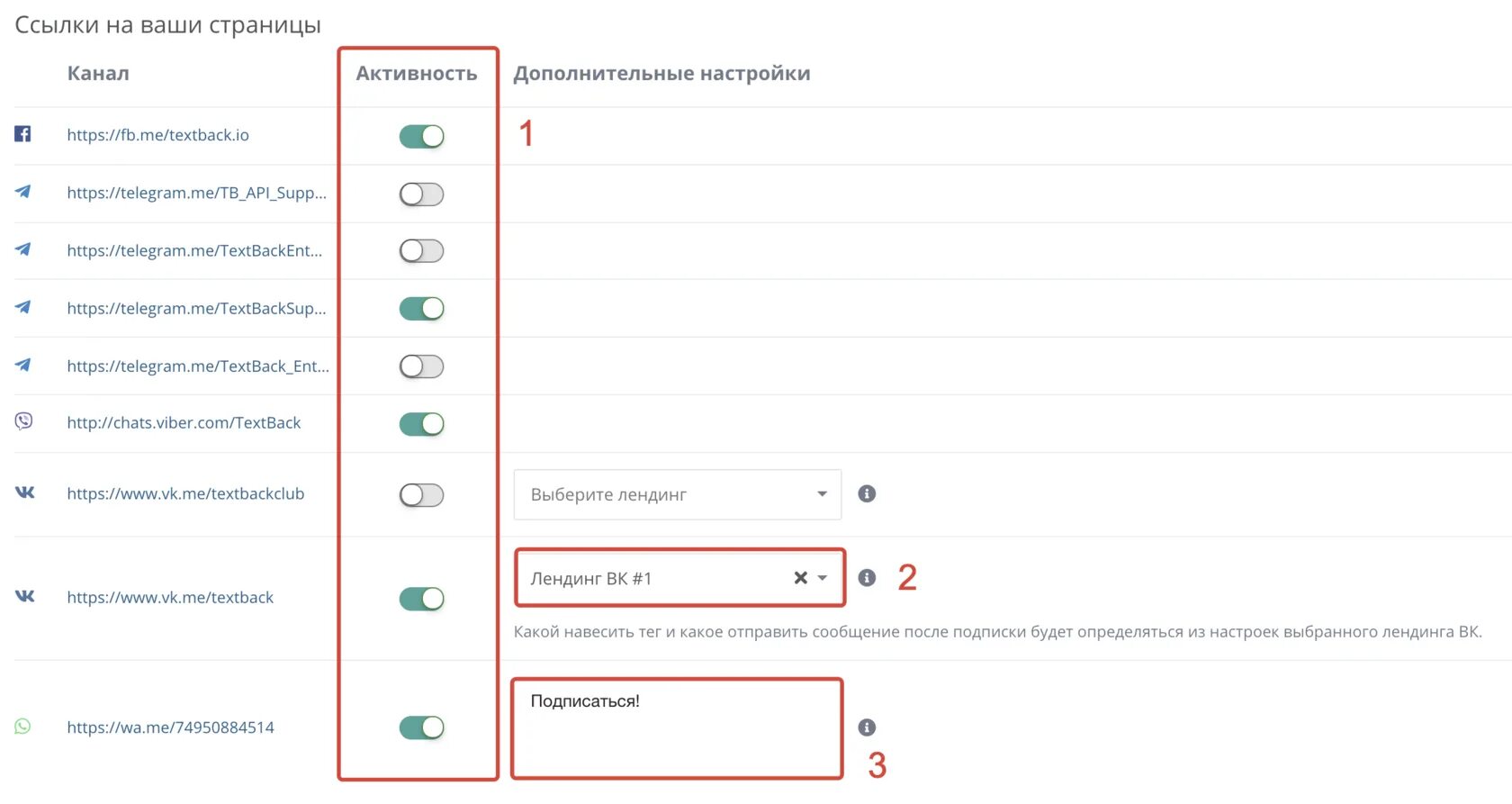Click the WhatsApp channel icon

(22, 727)
